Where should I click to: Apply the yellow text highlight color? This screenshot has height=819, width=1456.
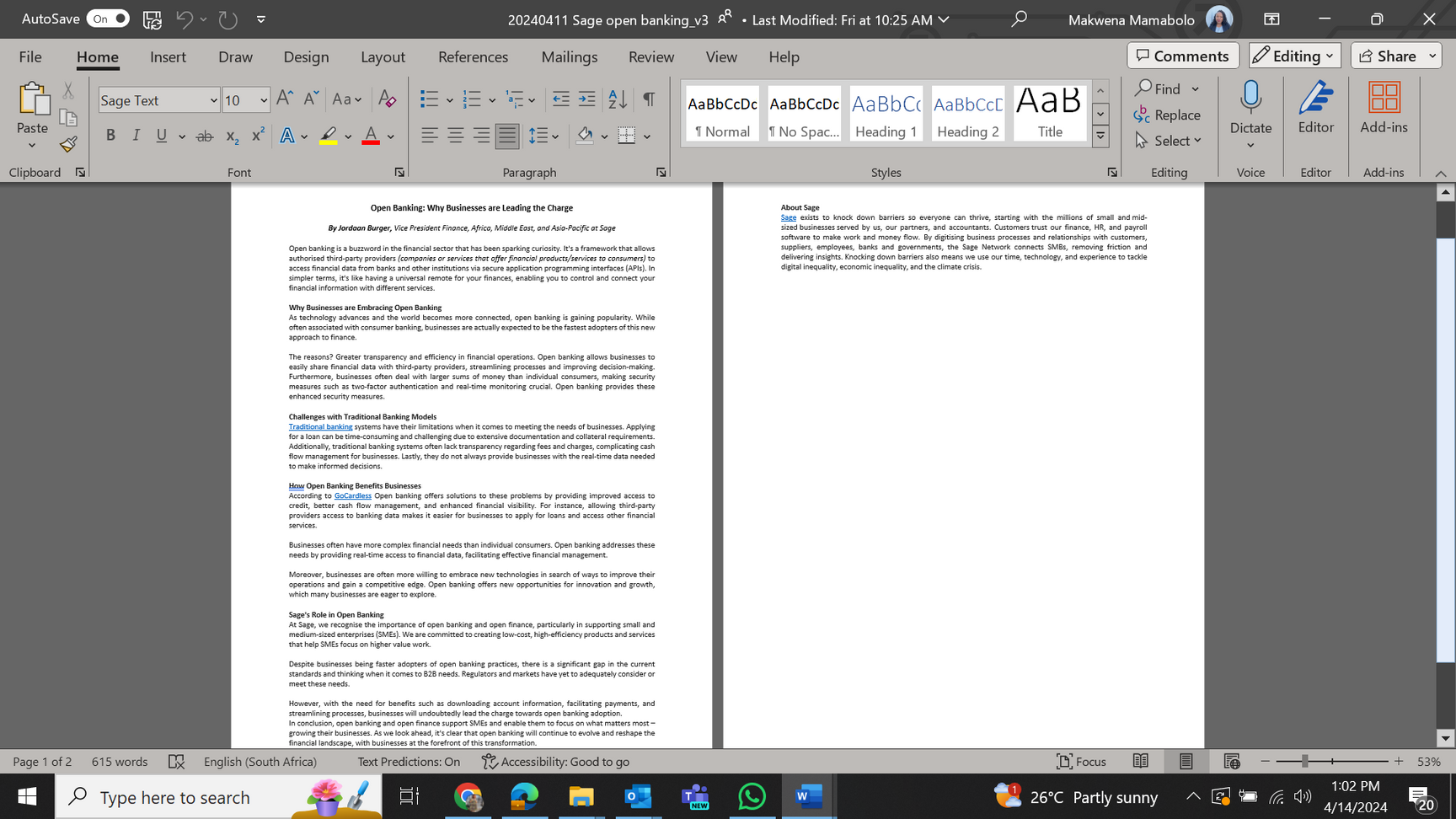328,136
